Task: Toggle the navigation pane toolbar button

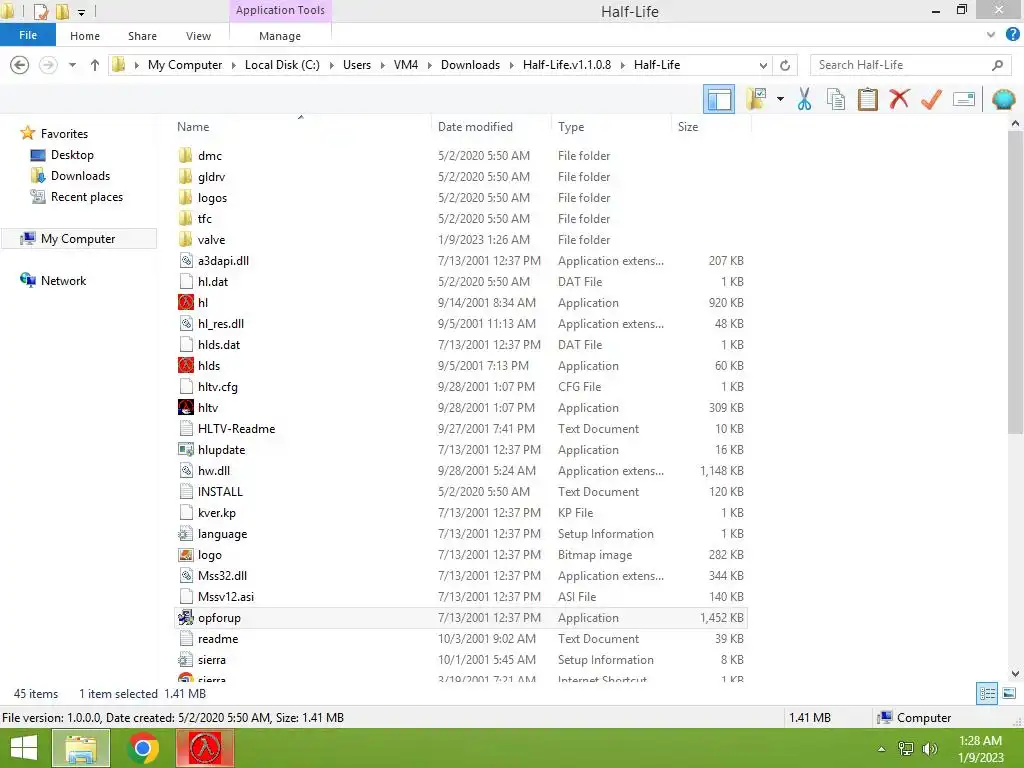Action: coord(718,99)
